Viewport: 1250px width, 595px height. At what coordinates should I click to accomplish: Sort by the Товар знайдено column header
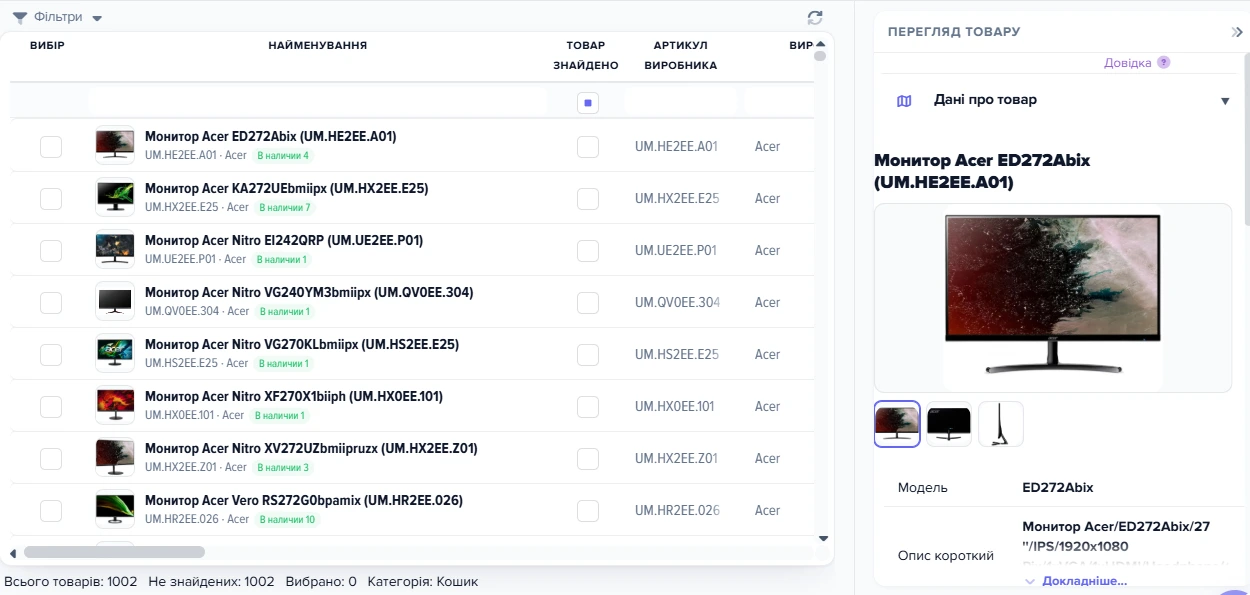coord(586,56)
